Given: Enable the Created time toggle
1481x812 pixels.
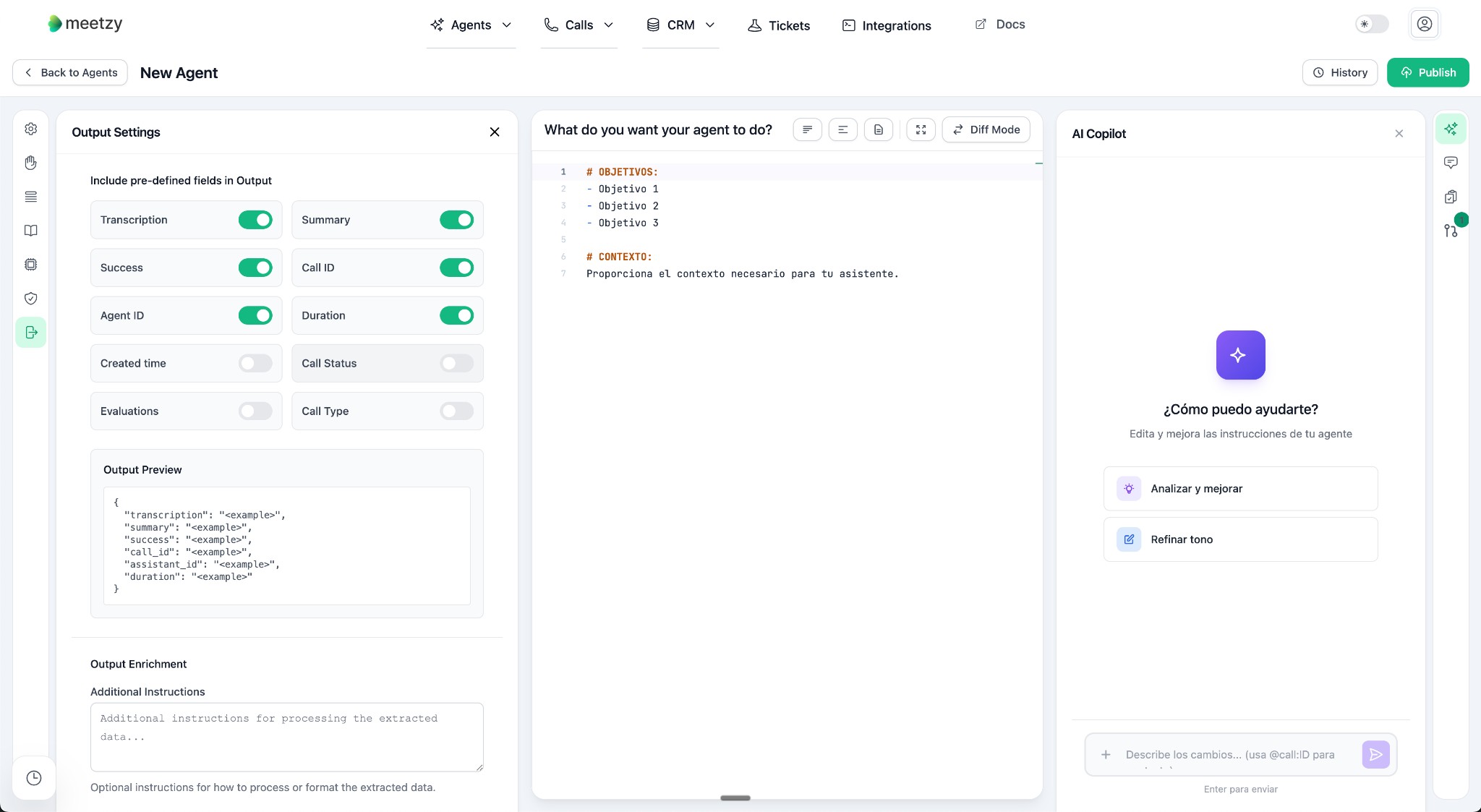Looking at the screenshot, I should (x=255, y=363).
